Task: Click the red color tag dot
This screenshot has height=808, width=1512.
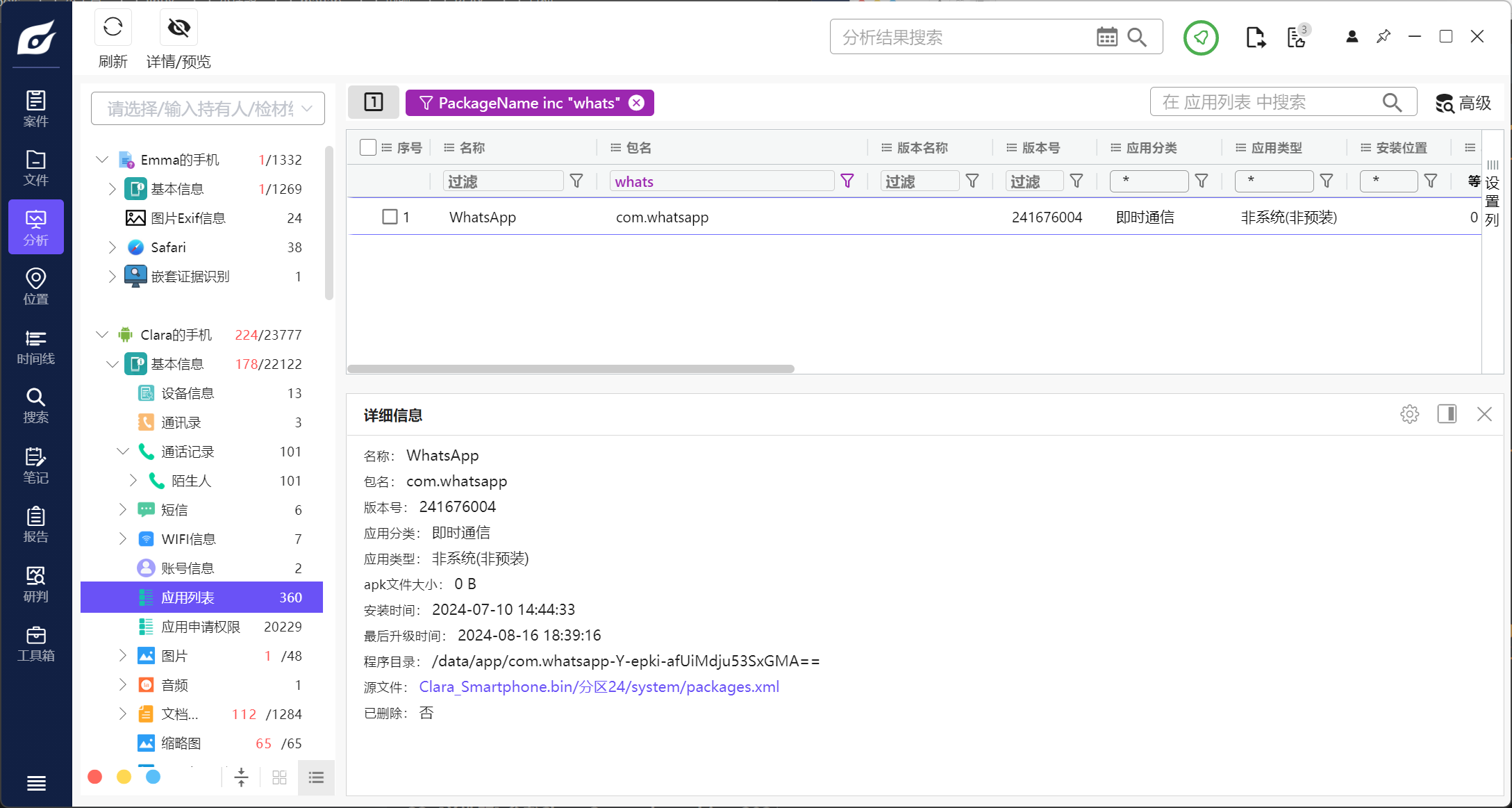Action: coord(95,777)
